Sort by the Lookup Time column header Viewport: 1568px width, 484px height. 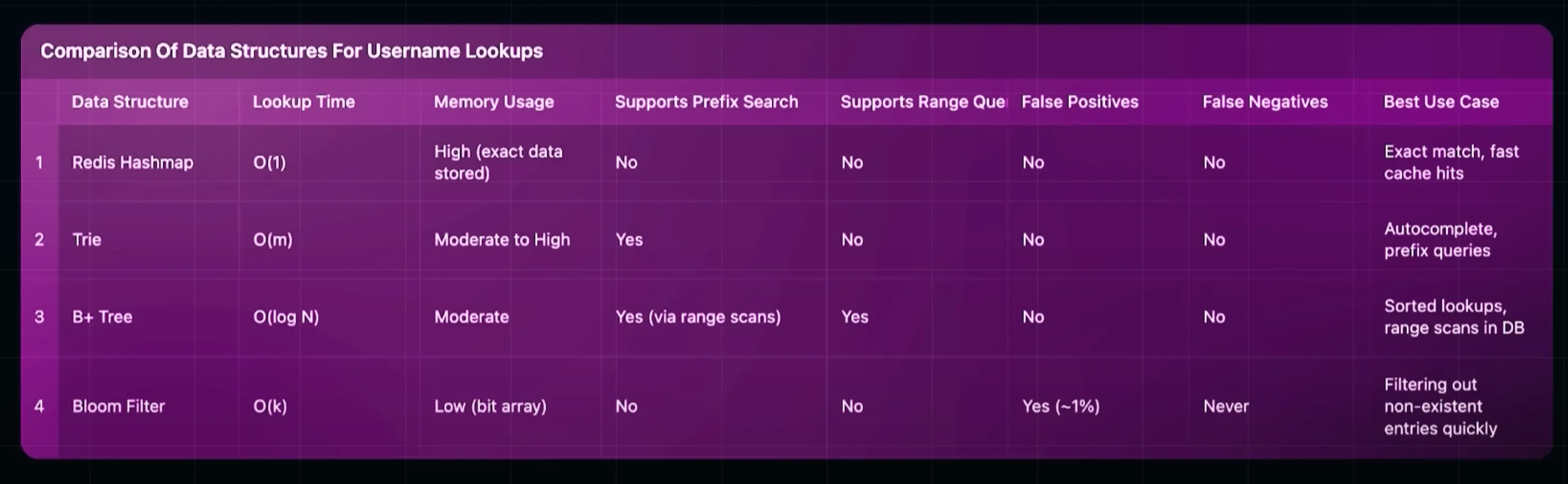[x=303, y=101]
